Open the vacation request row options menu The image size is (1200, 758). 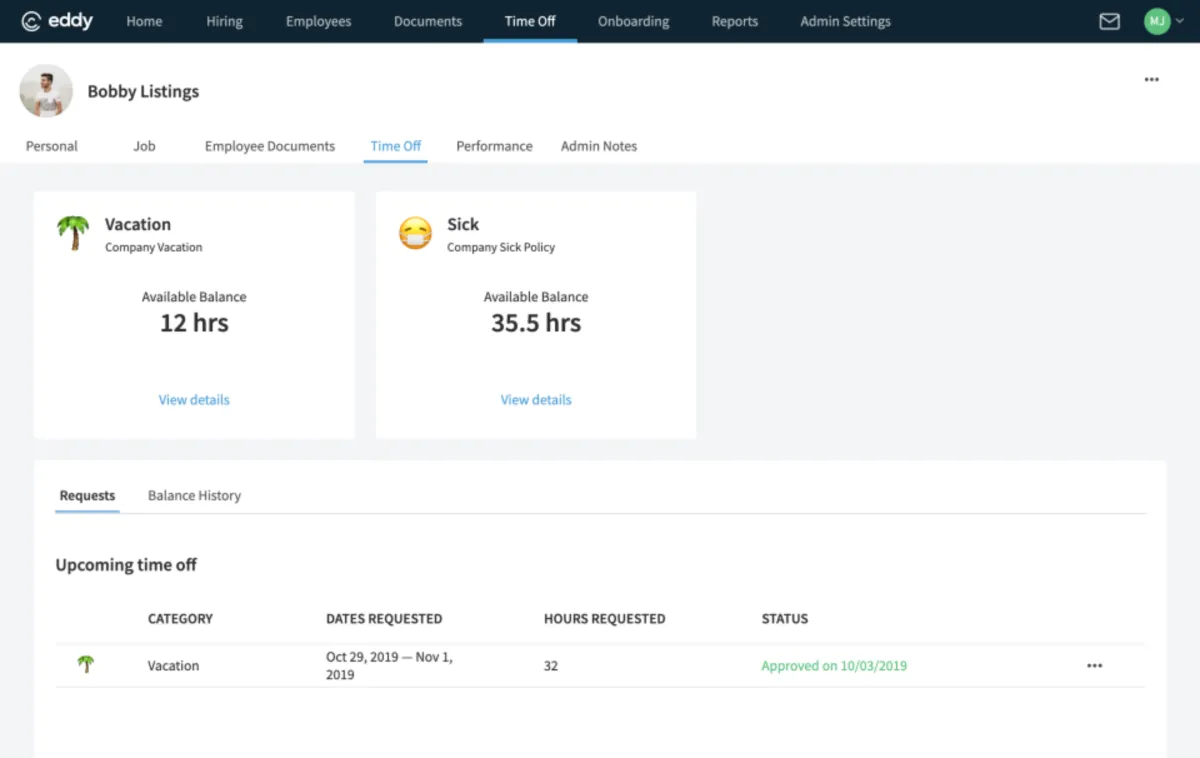tap(1094, 666)
